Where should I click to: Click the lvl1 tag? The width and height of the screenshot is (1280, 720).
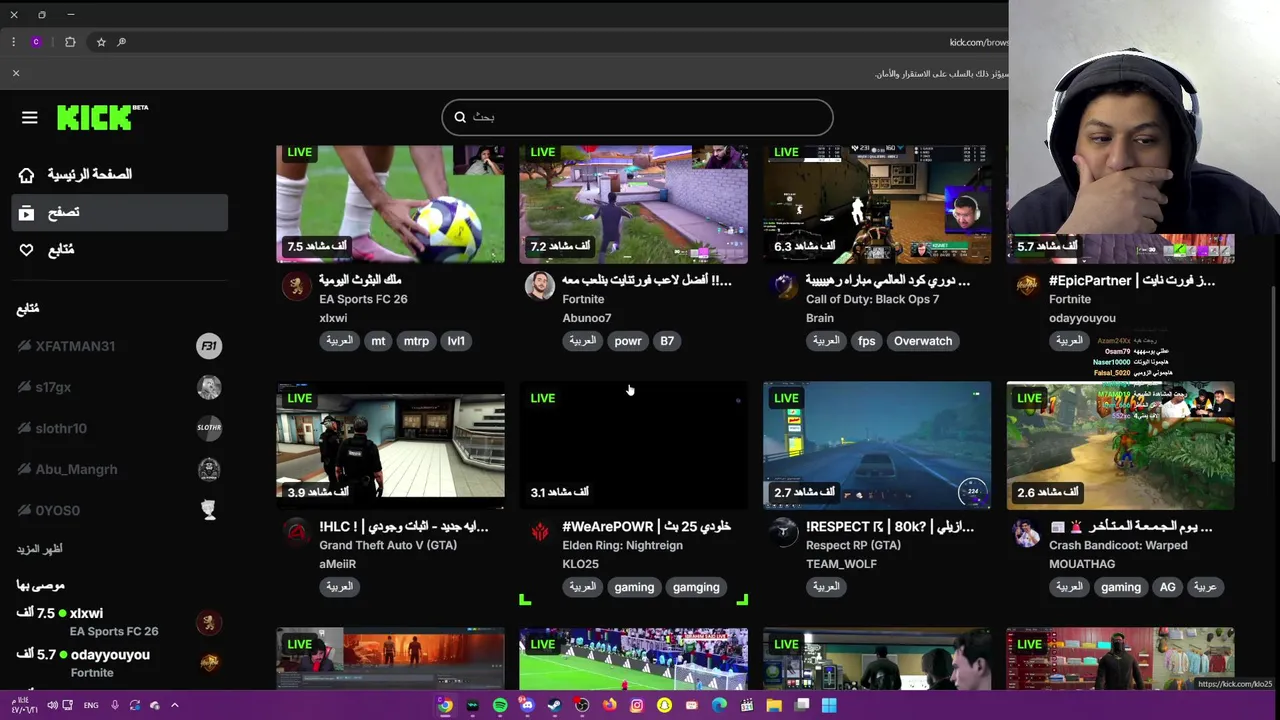point(456,341)
